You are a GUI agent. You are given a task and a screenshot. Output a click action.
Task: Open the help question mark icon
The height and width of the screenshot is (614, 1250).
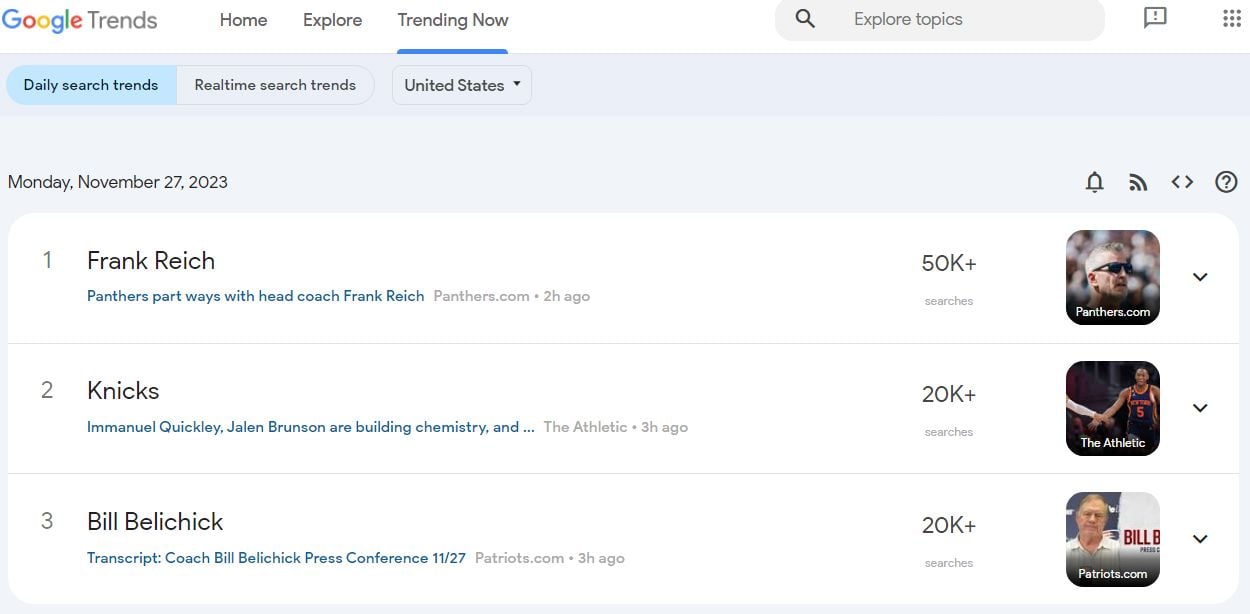tap(1226, 182)
